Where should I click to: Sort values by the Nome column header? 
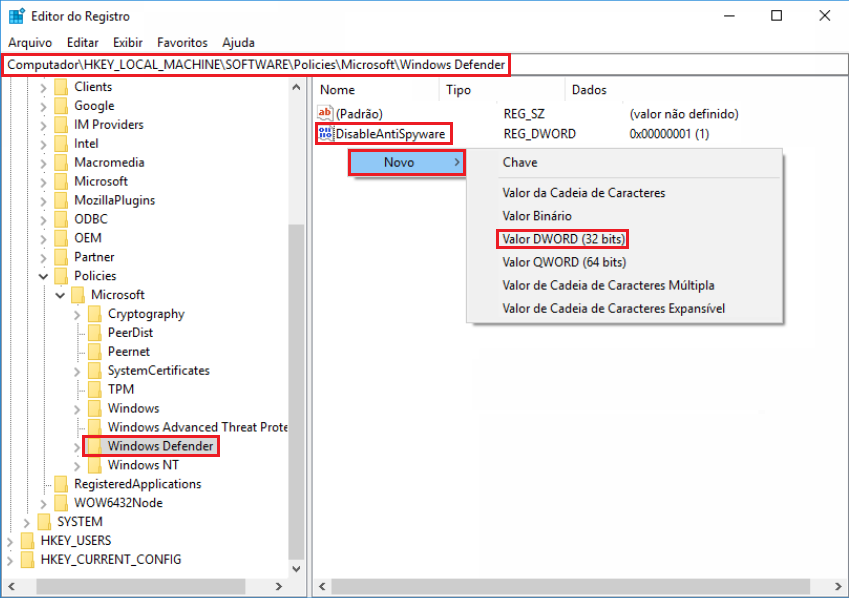[337, 89]
